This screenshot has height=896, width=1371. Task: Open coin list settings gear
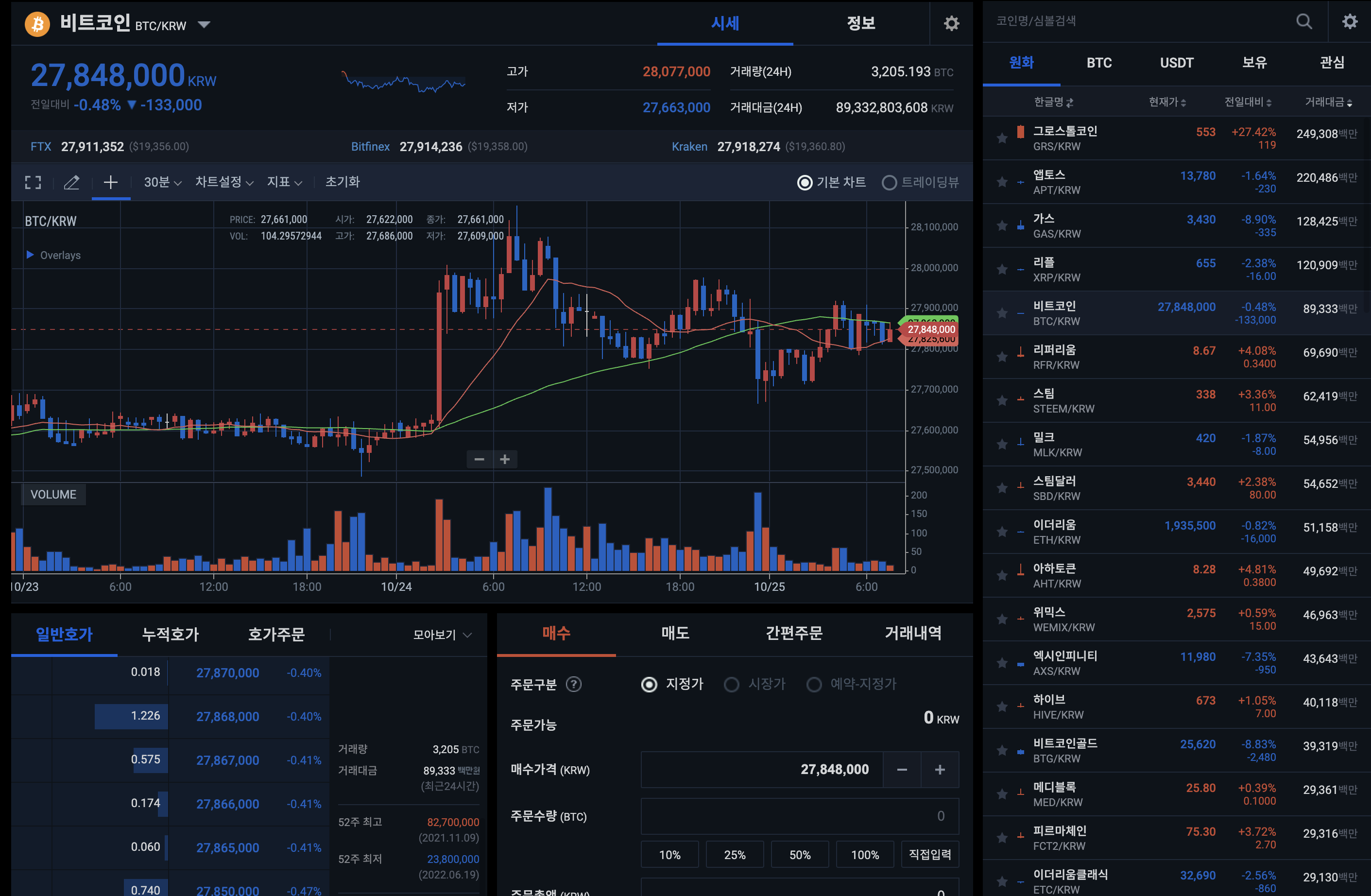point(1350,21)
